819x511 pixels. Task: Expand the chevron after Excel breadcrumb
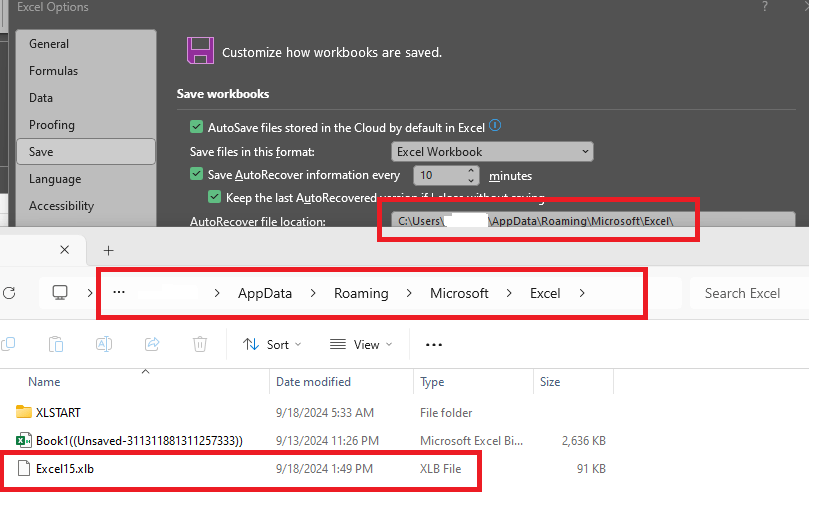click(x=582, y=294)
